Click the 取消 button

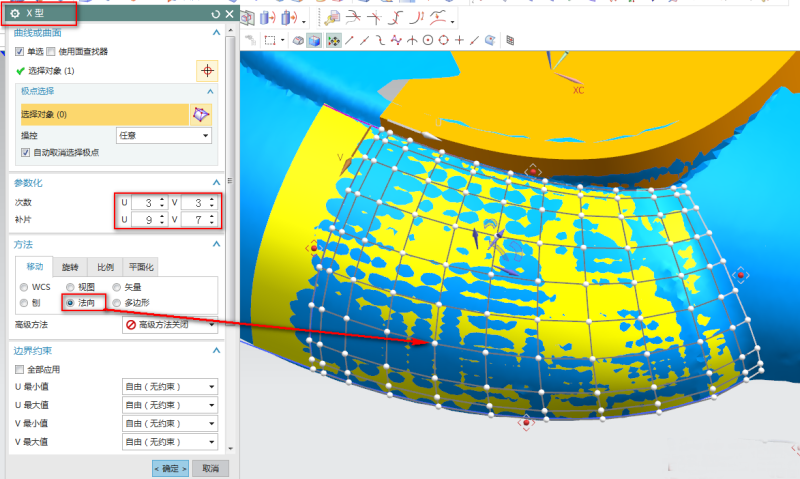[x=210, y=468]
